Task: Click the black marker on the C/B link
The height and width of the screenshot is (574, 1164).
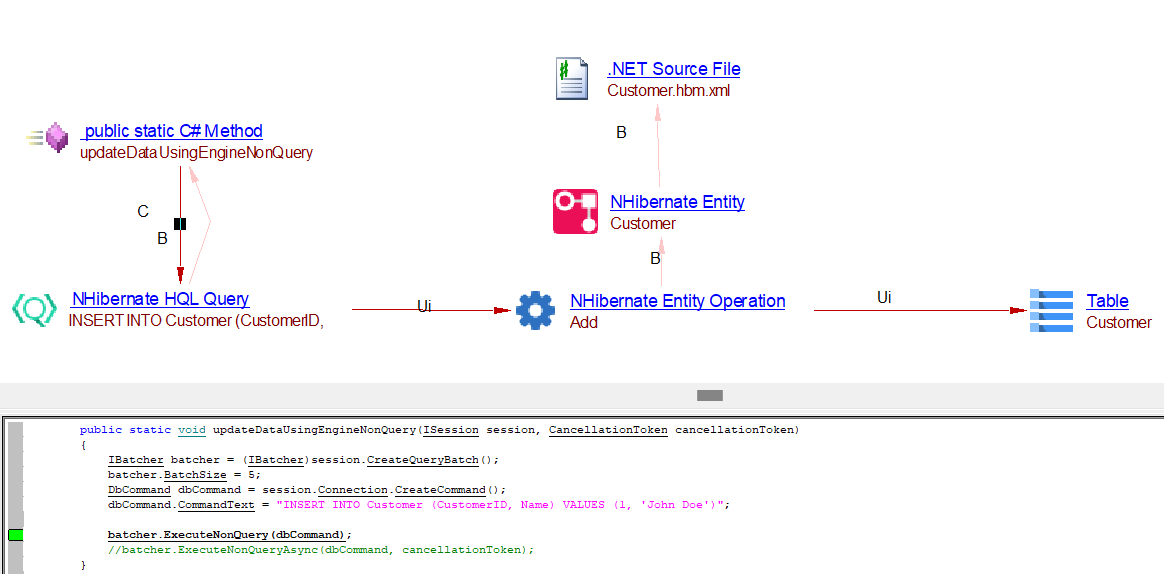Action: [180, 224]
